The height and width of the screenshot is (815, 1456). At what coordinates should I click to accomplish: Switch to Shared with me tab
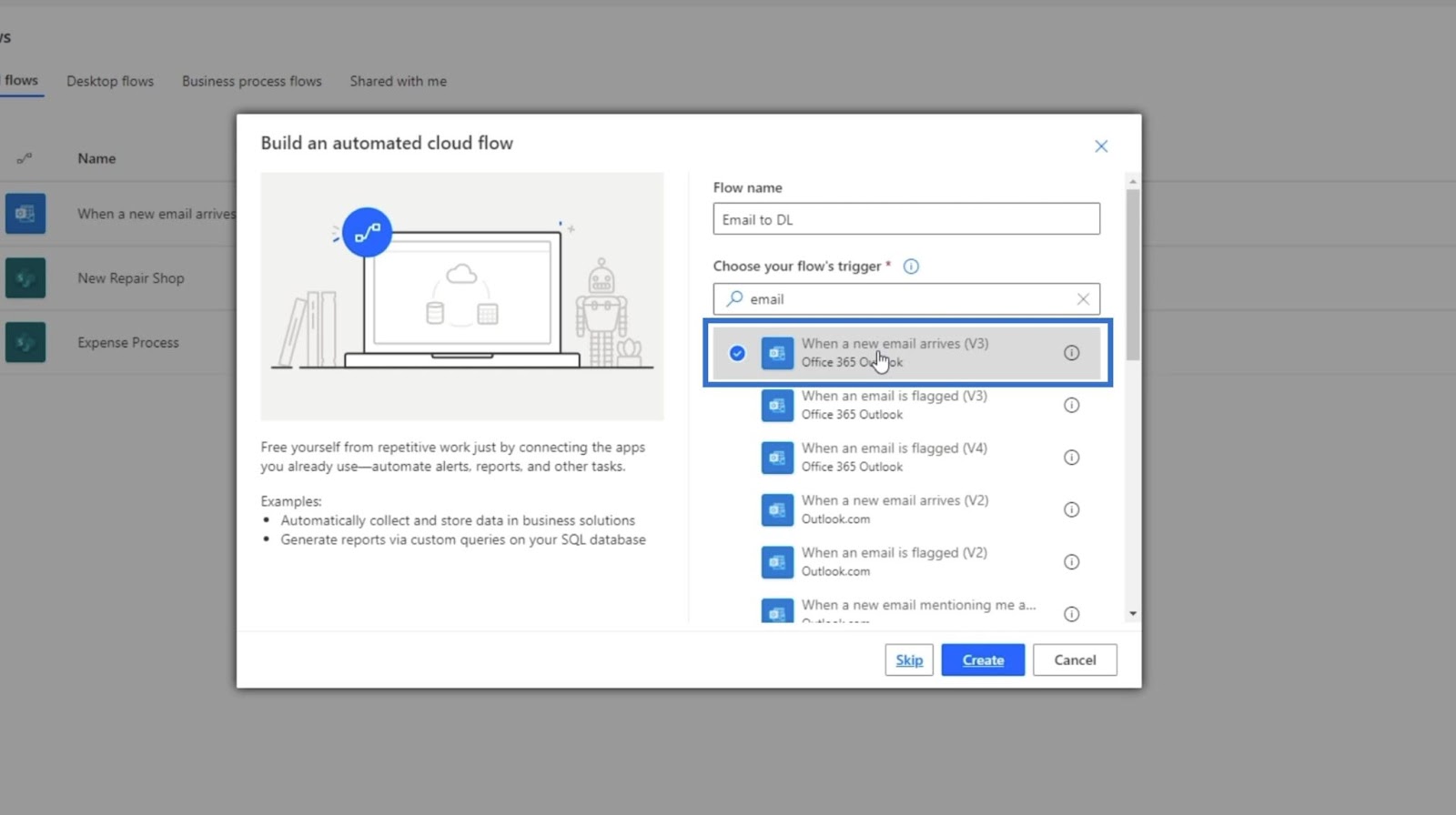tap(399, 81)
